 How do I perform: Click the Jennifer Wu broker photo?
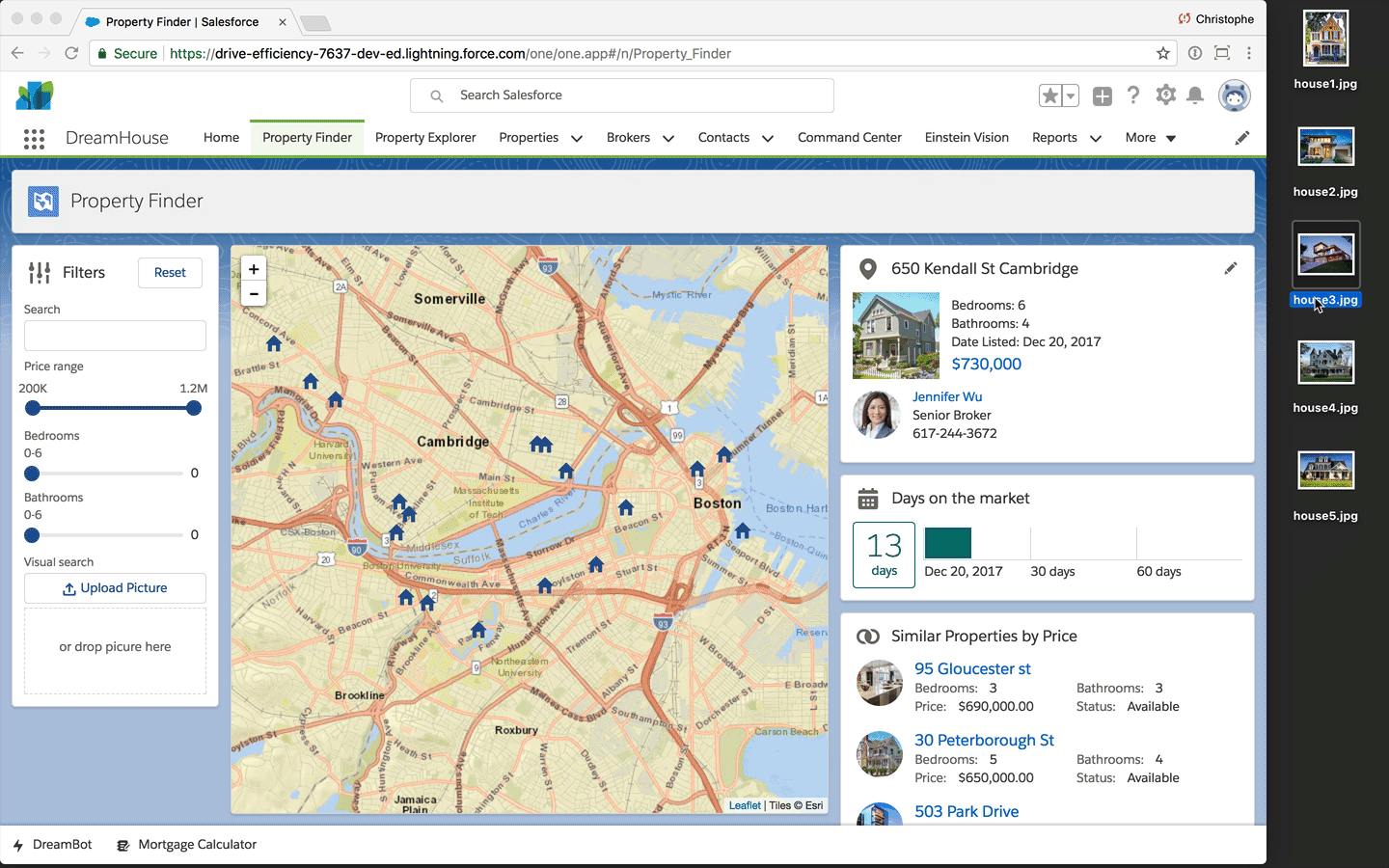877,415
